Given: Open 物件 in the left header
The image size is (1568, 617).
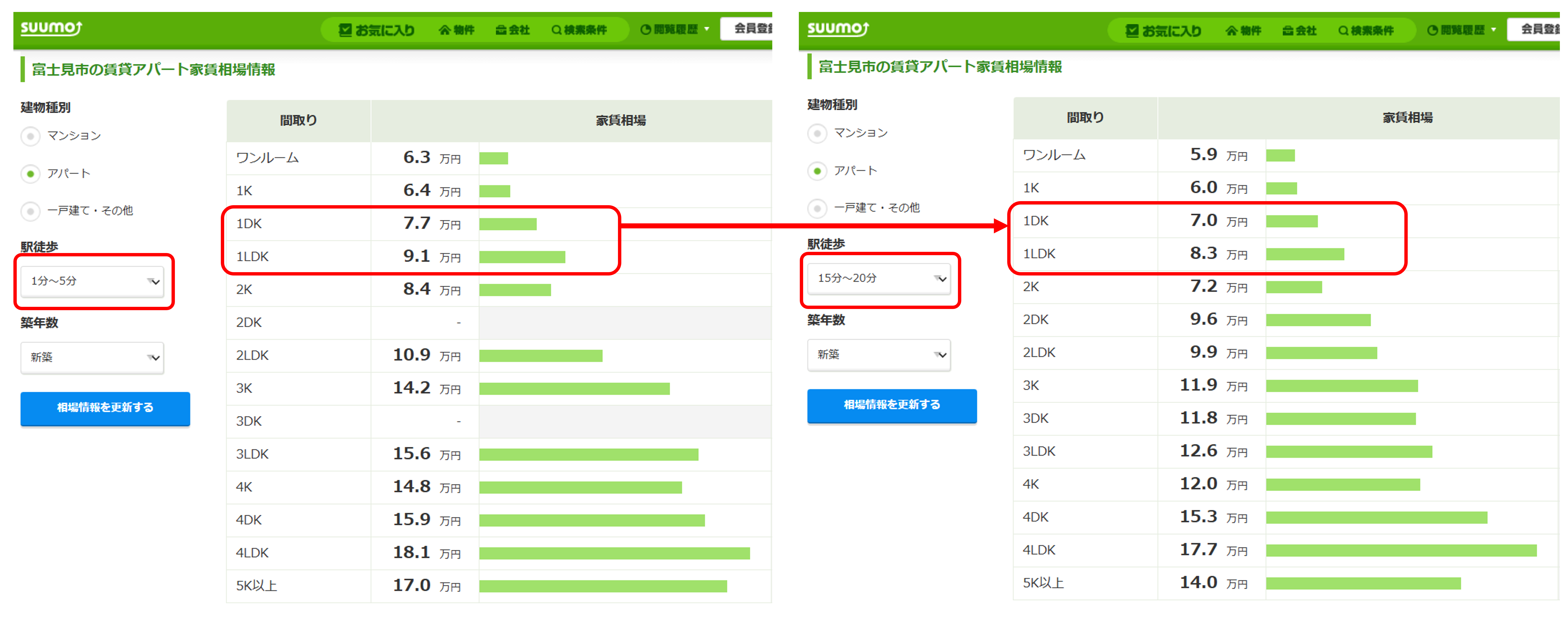Looking at the screenshot, I should pos(456,30).
